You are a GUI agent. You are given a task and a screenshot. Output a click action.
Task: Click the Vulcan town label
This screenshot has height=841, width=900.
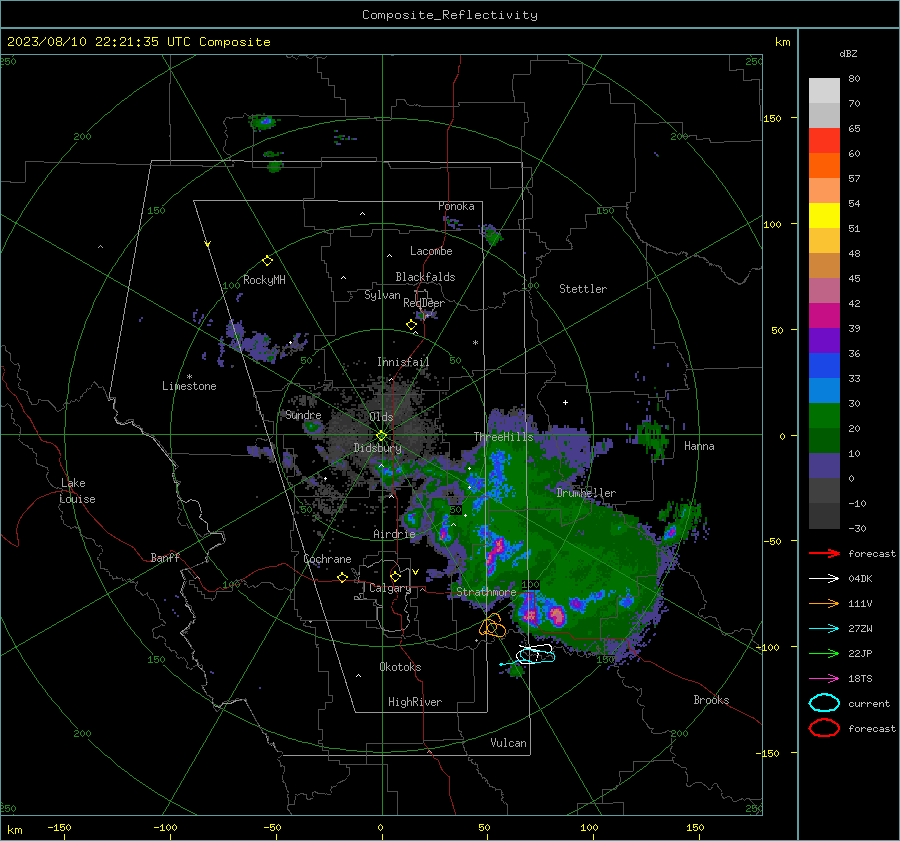[x=508, y=743]
